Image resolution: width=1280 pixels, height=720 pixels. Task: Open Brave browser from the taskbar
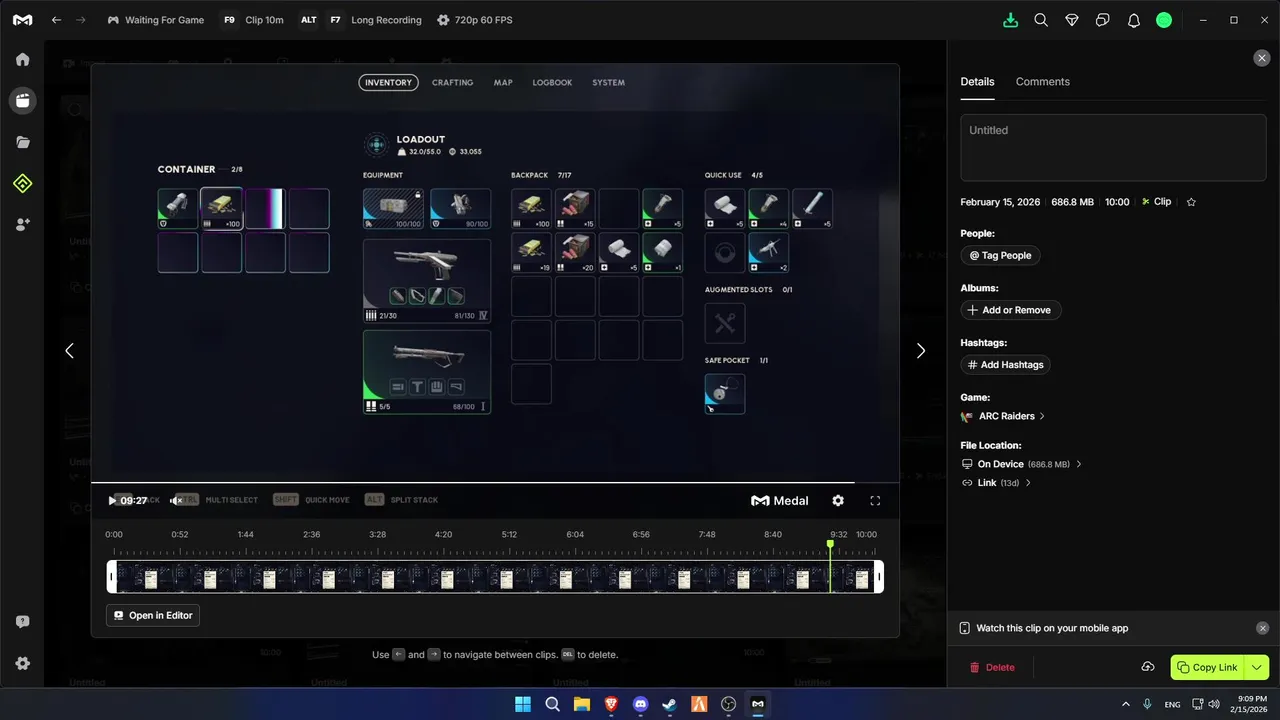[611, 704]
